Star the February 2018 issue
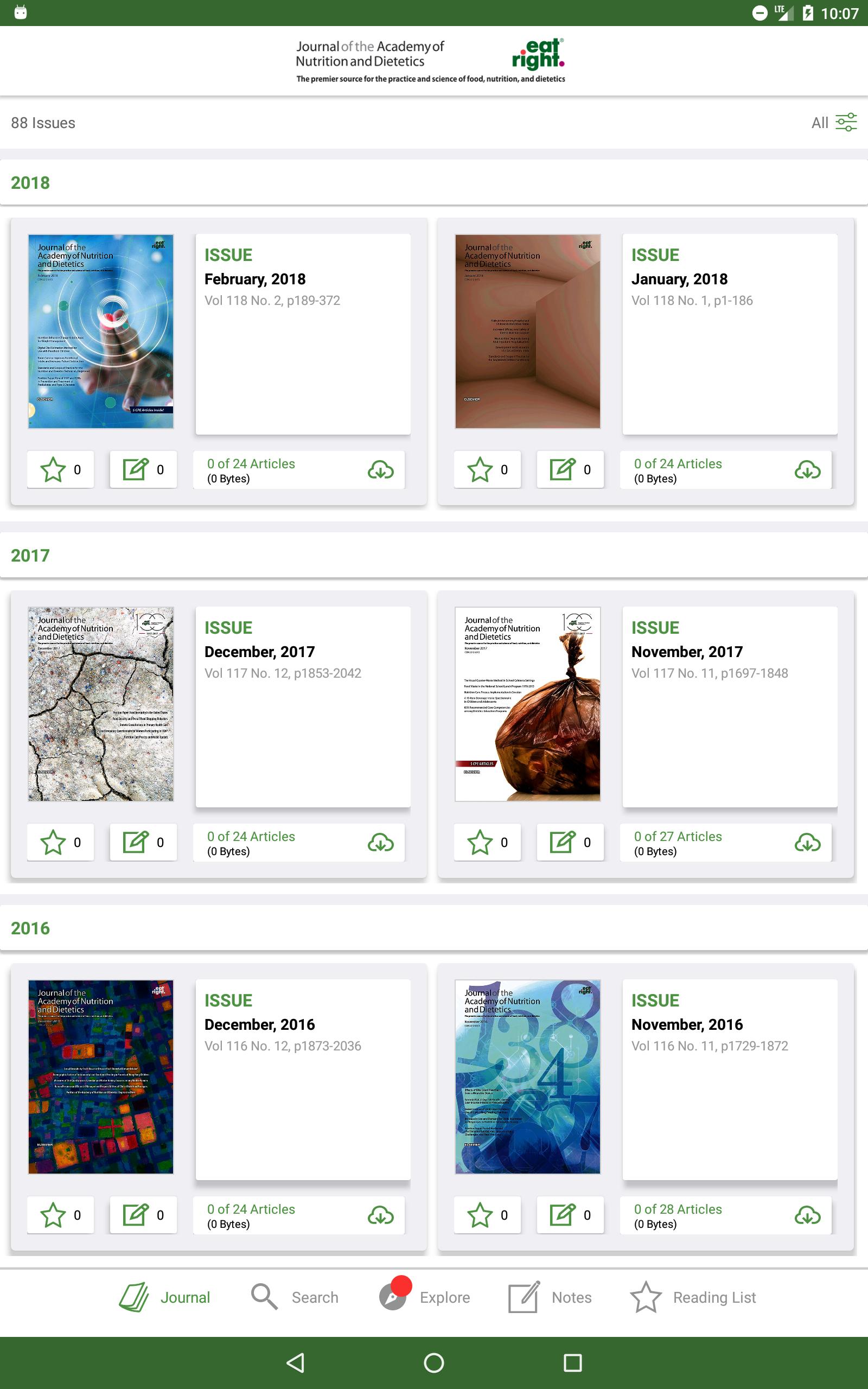The height and width of the screenshot is (1389, 868). [x=60, y=469]
